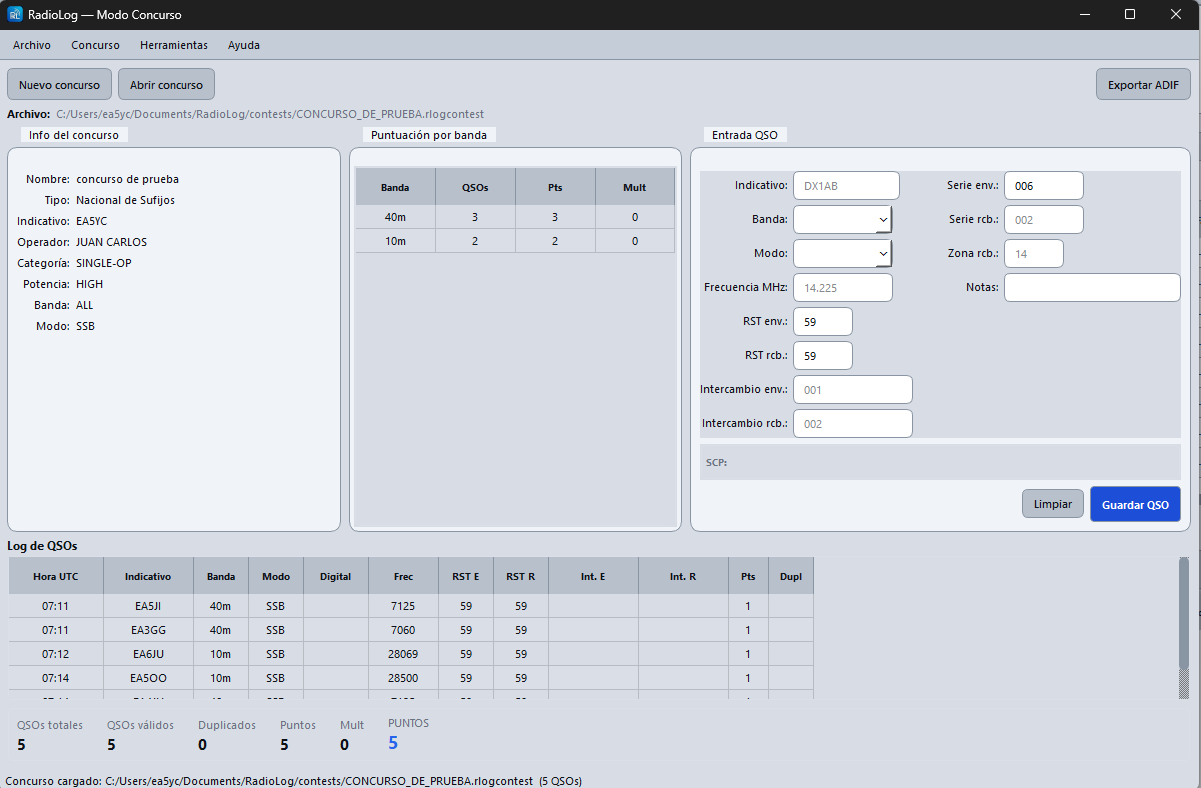Click Exportar ADIF button
Screen dimensions: 1201x788
click(x=1143, y=85)
